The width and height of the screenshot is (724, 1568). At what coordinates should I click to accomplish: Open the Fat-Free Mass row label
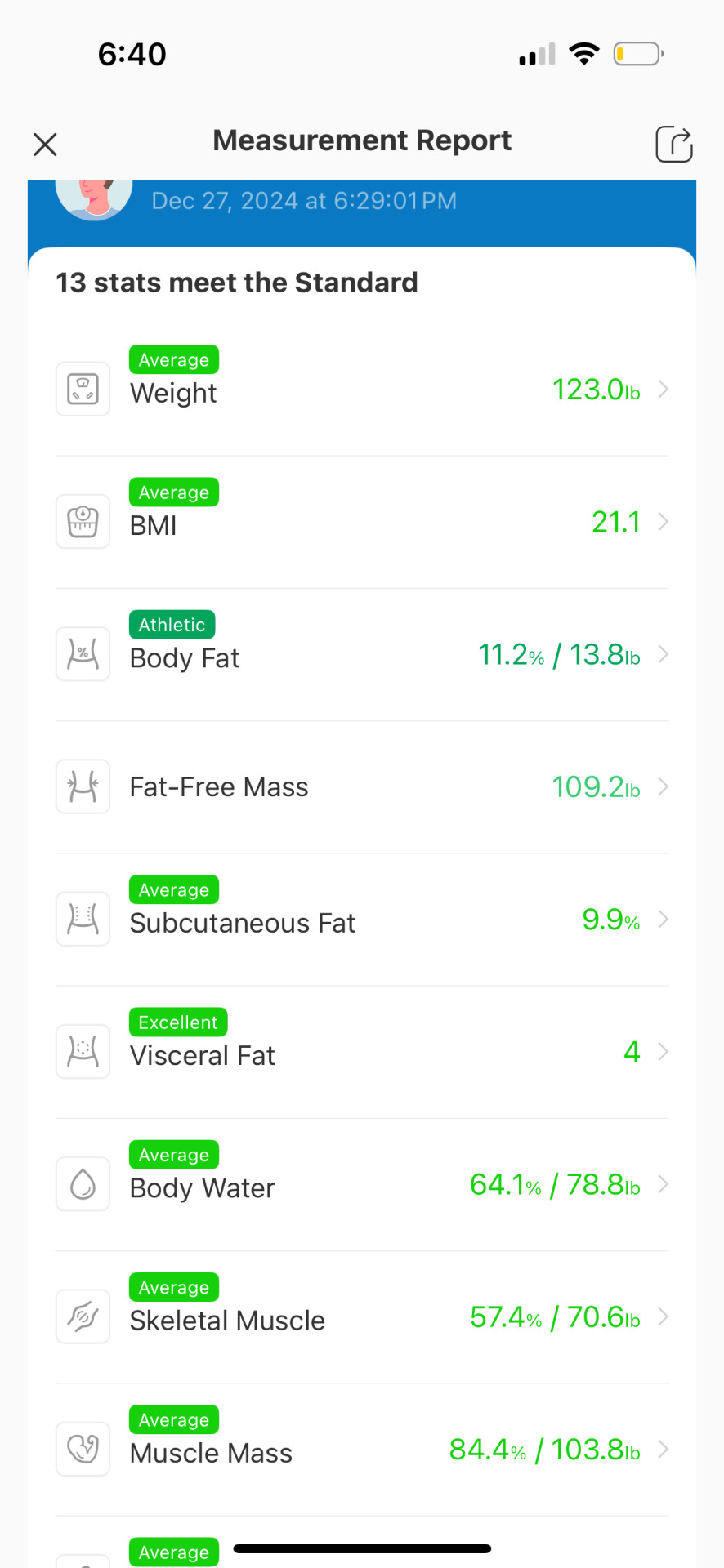219,787
